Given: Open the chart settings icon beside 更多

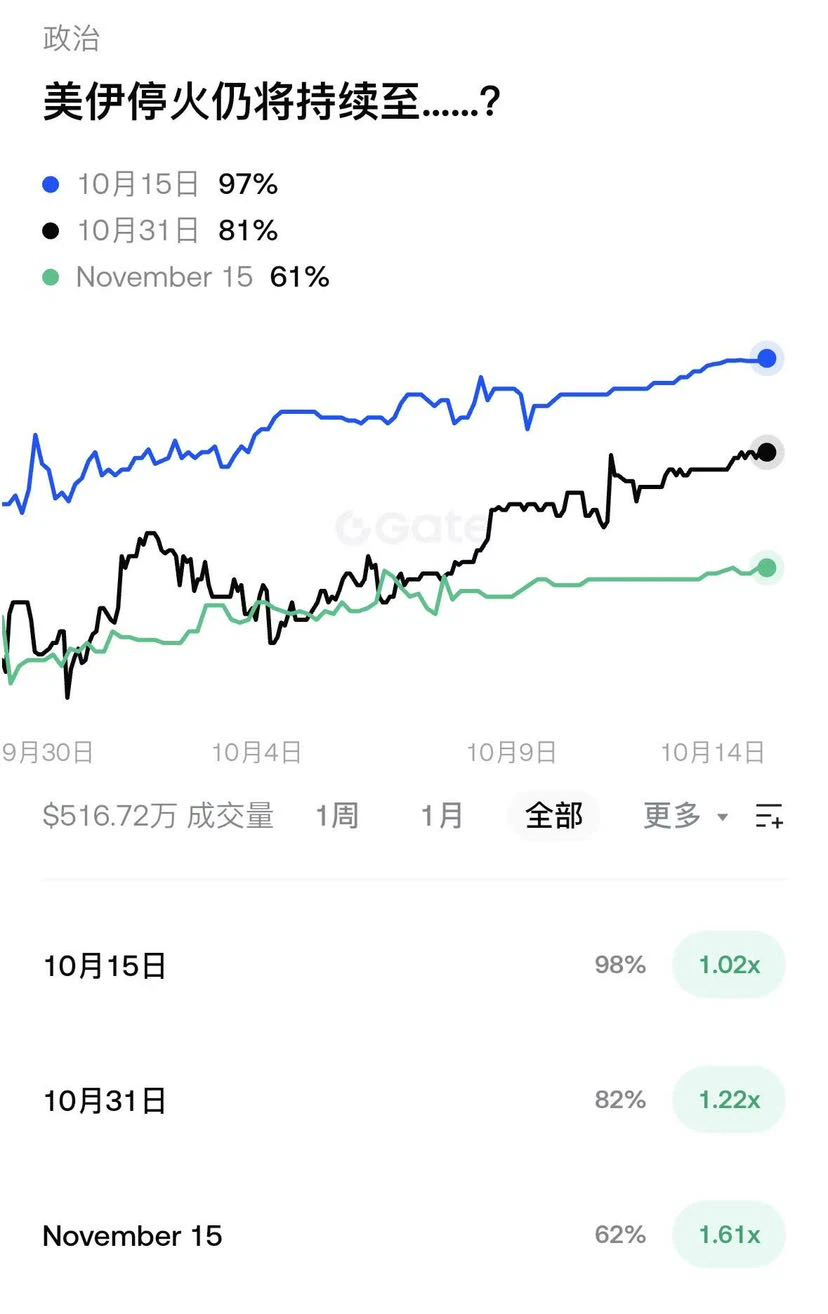Looking at the screenshot, I should [769, 816].
